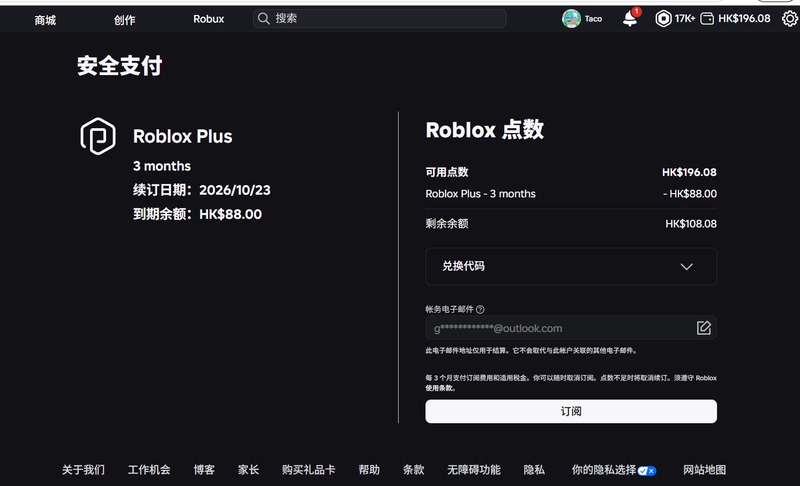View the 17K+ Robux balance

pos(684,19)
